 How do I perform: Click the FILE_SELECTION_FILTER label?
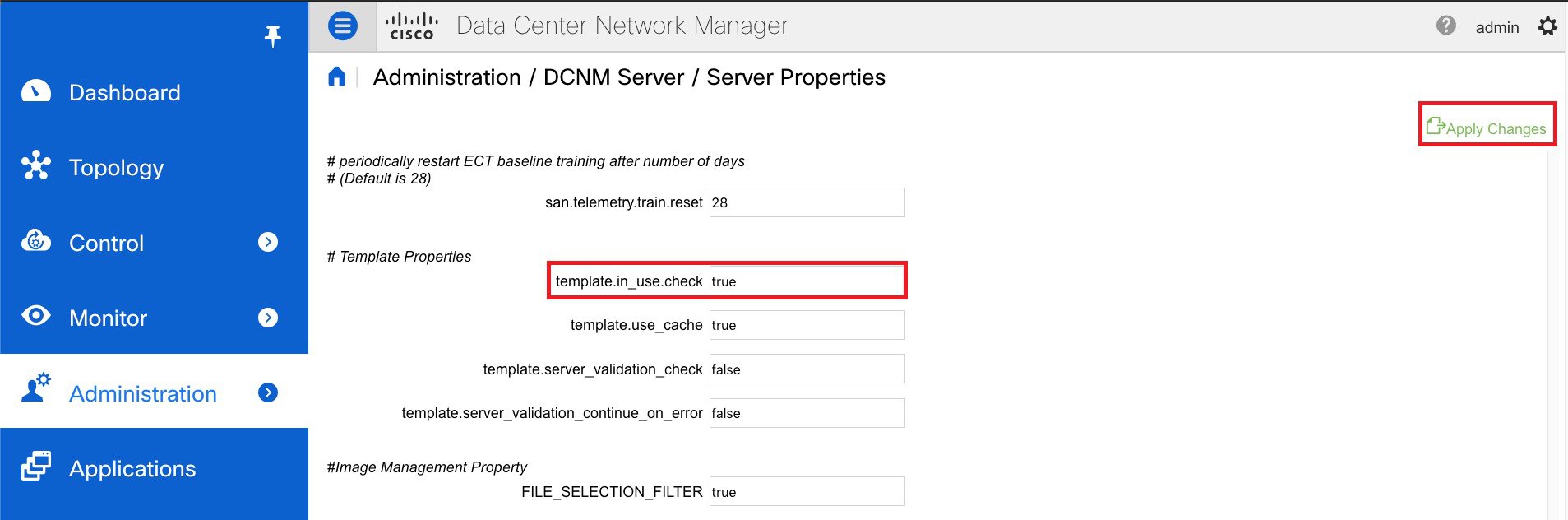[612, 492]
